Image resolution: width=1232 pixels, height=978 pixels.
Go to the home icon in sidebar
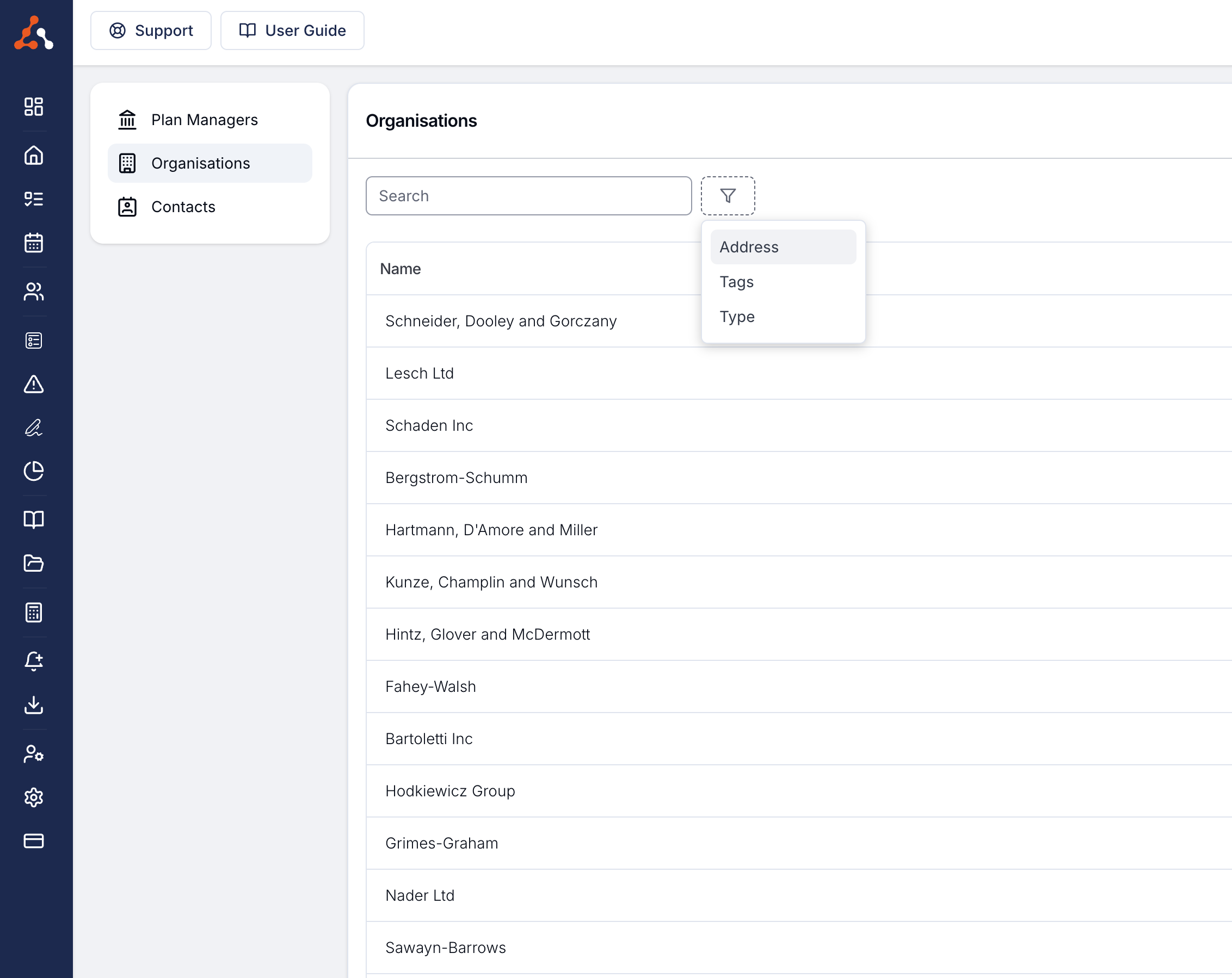pos(34,156)
